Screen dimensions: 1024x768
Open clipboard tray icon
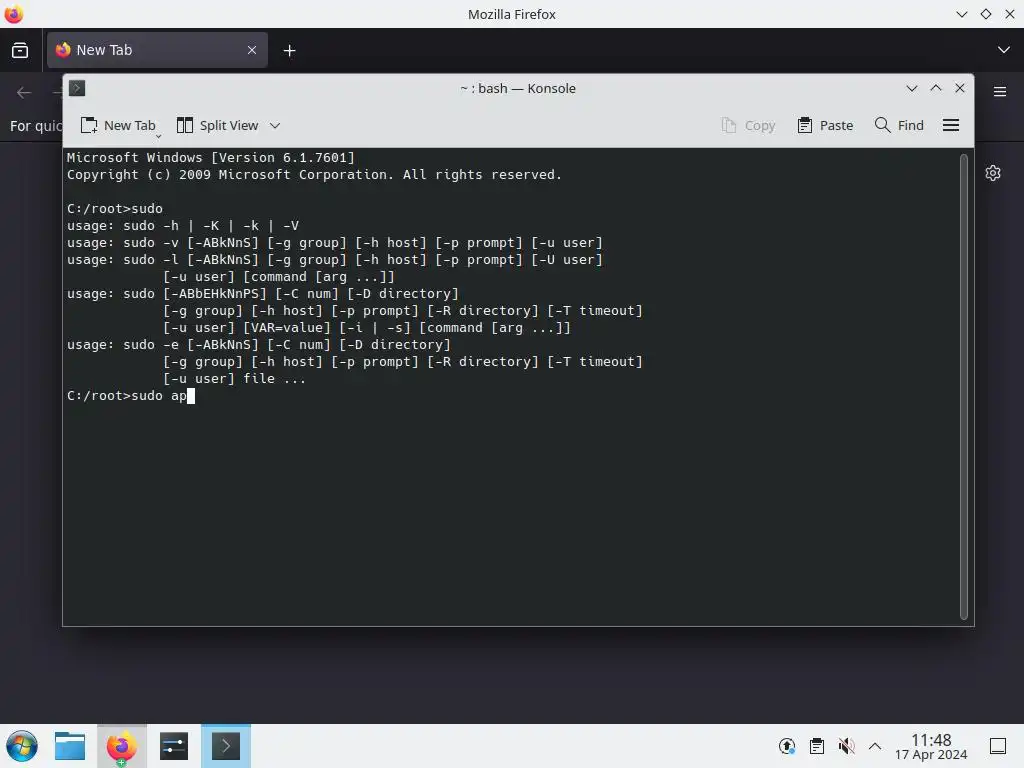pyautogui.click(x=817, y=746)
